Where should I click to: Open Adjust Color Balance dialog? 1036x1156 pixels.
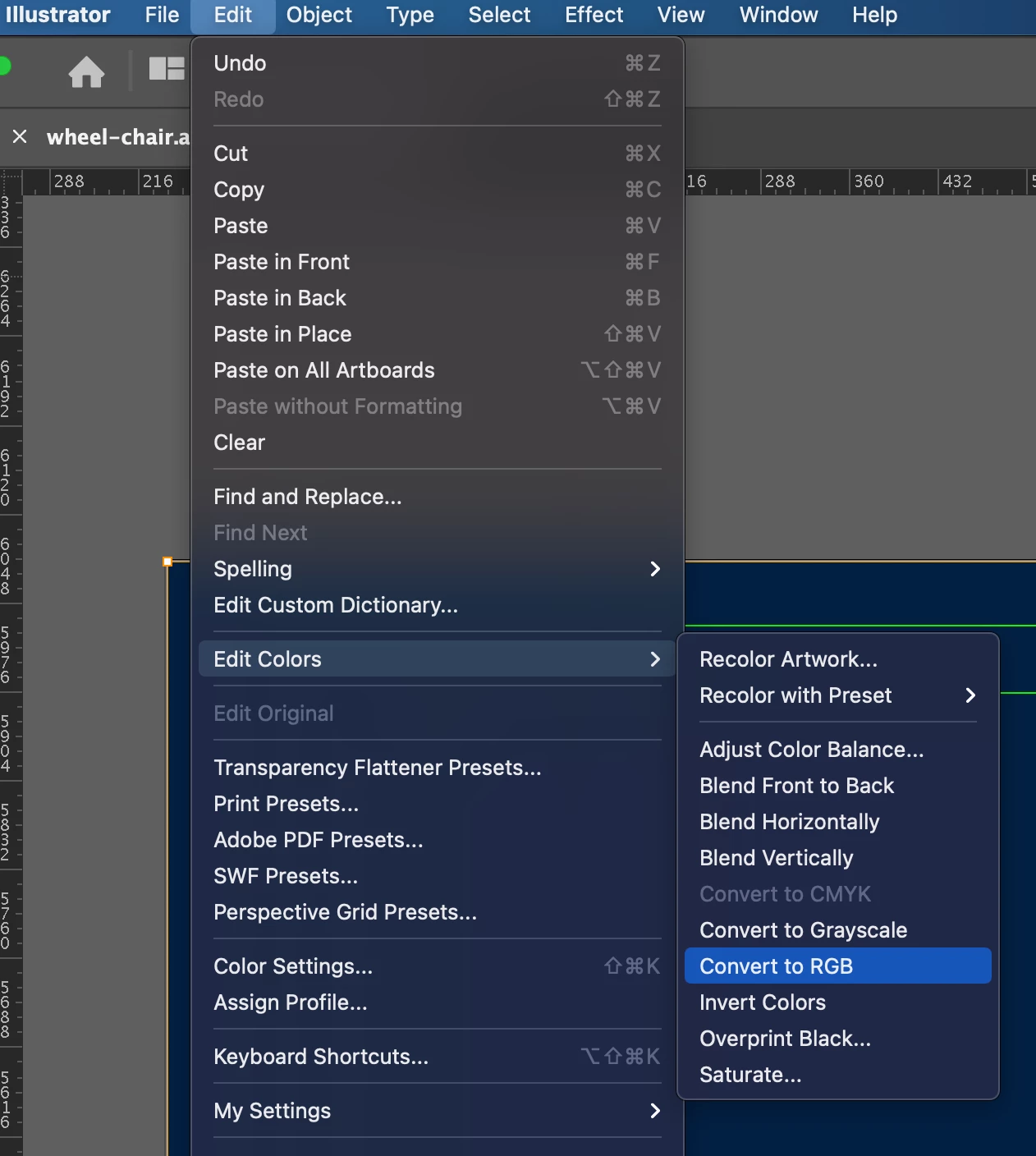[x=838, y=750]
